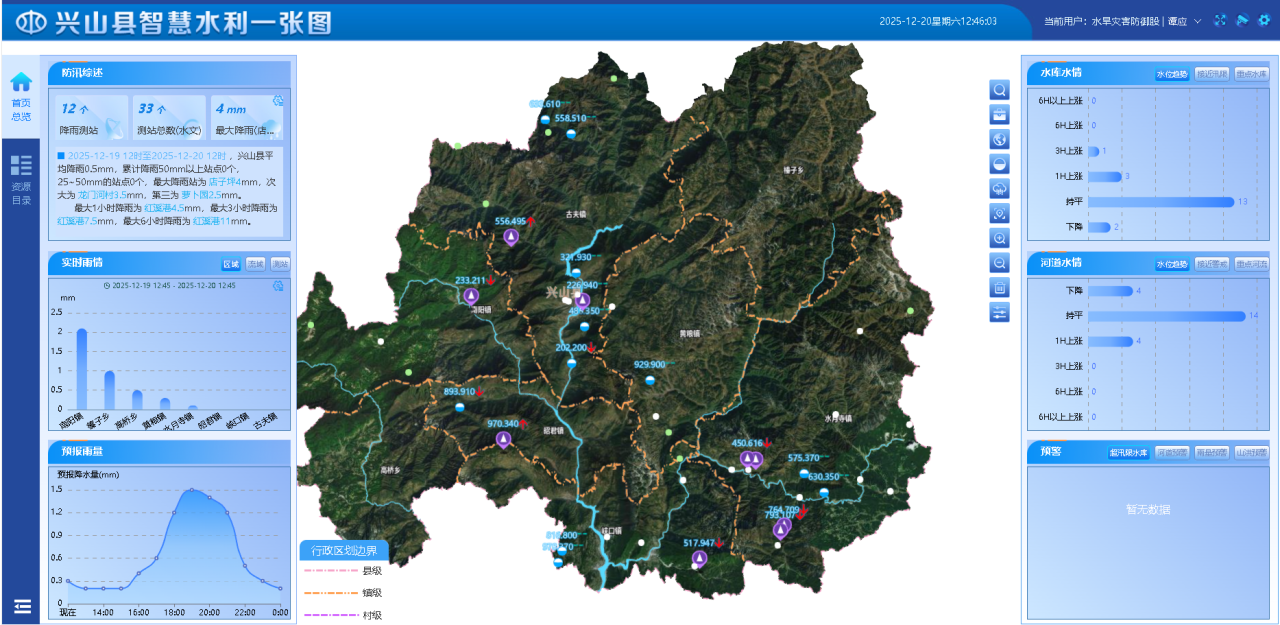Zoom out using the map toolbar

tap(999, 263)
